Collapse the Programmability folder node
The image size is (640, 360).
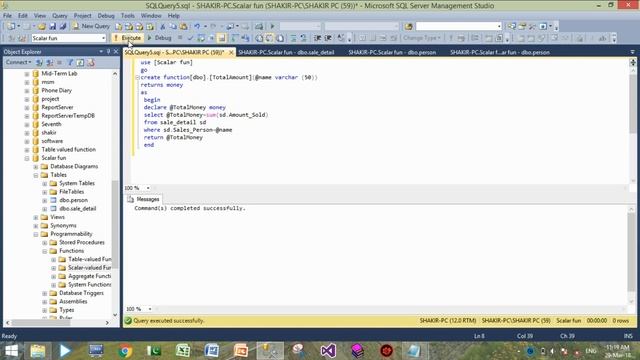click(x=36, y=234)
